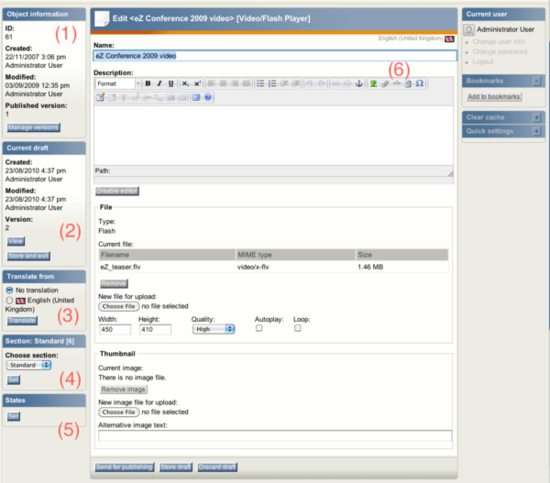This screenshot has height=483, width=550.
Task: Select English (United Kingdom) translation radio button
Action: click(x=9, y=300)
